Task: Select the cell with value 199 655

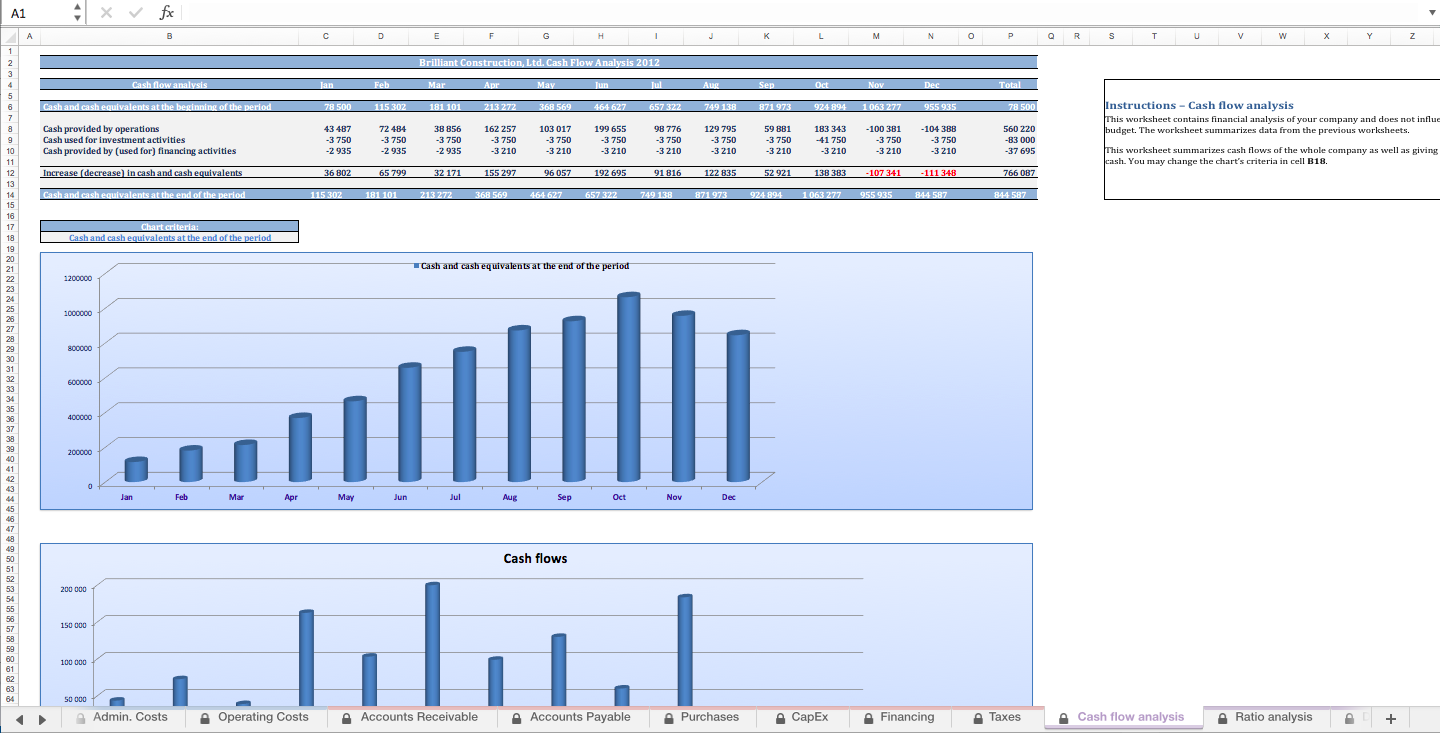Action: [x=601, y=129]
